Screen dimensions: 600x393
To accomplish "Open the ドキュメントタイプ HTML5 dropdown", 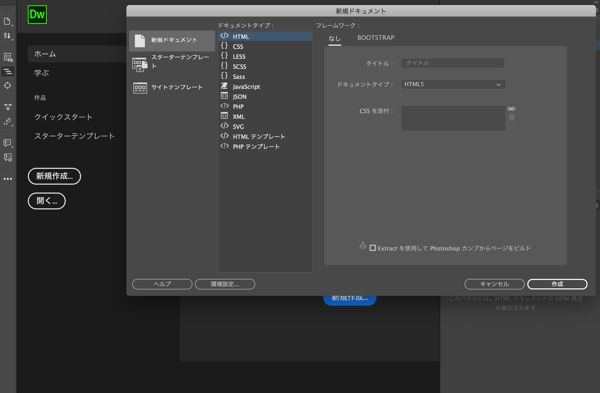I will (453, 84).
